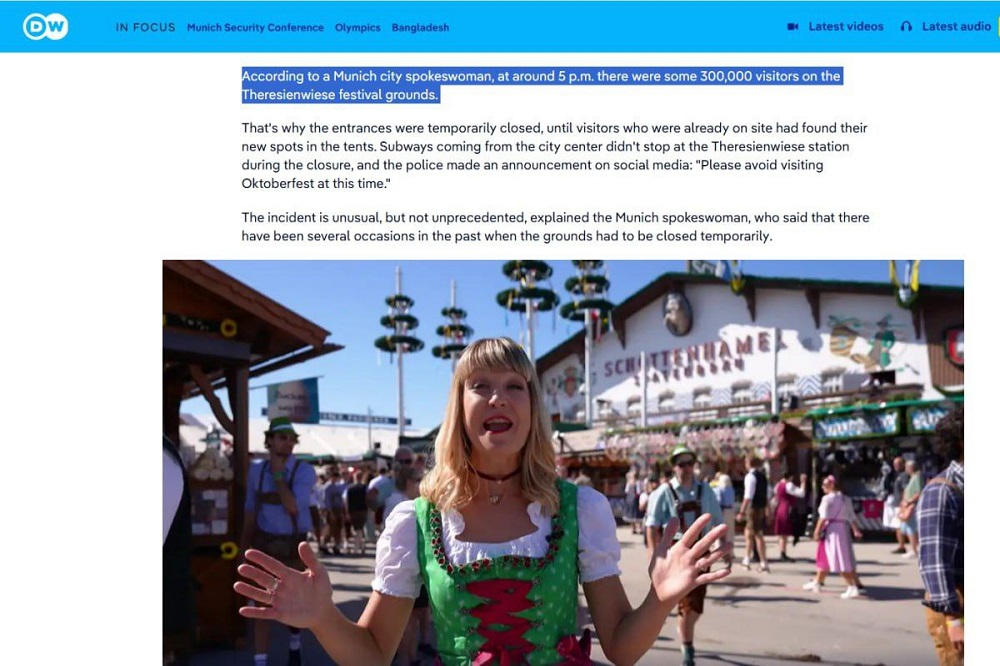The height and width of the screenshot is (666, 1000).
Task: Open Latest audio in the header
Action: coord(956,26)
